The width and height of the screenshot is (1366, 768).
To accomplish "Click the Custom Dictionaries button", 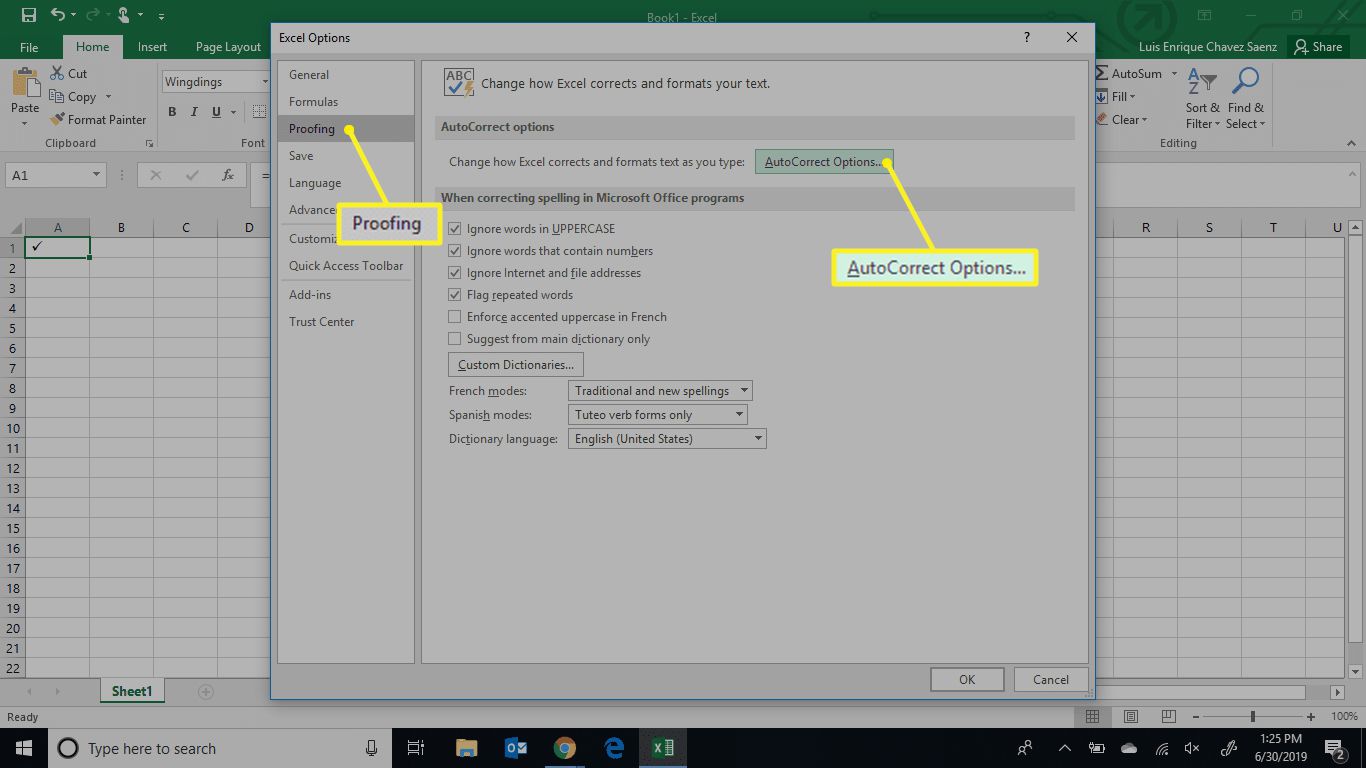I will pos(516,365).
